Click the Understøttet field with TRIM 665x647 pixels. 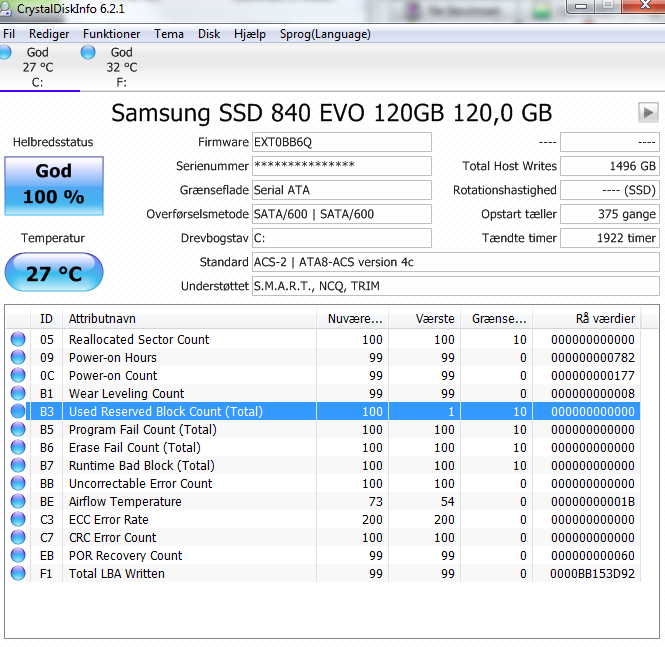tap(456, 286)
